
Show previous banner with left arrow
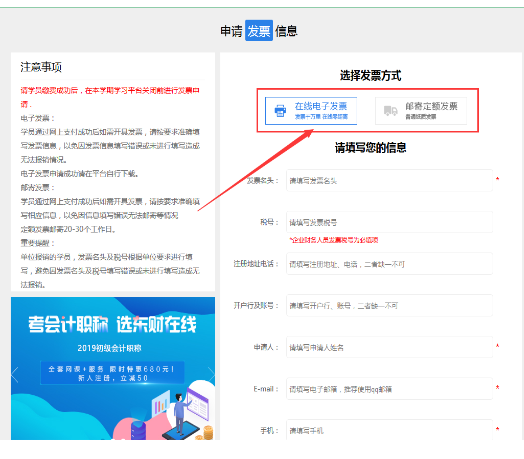(15, 374)
